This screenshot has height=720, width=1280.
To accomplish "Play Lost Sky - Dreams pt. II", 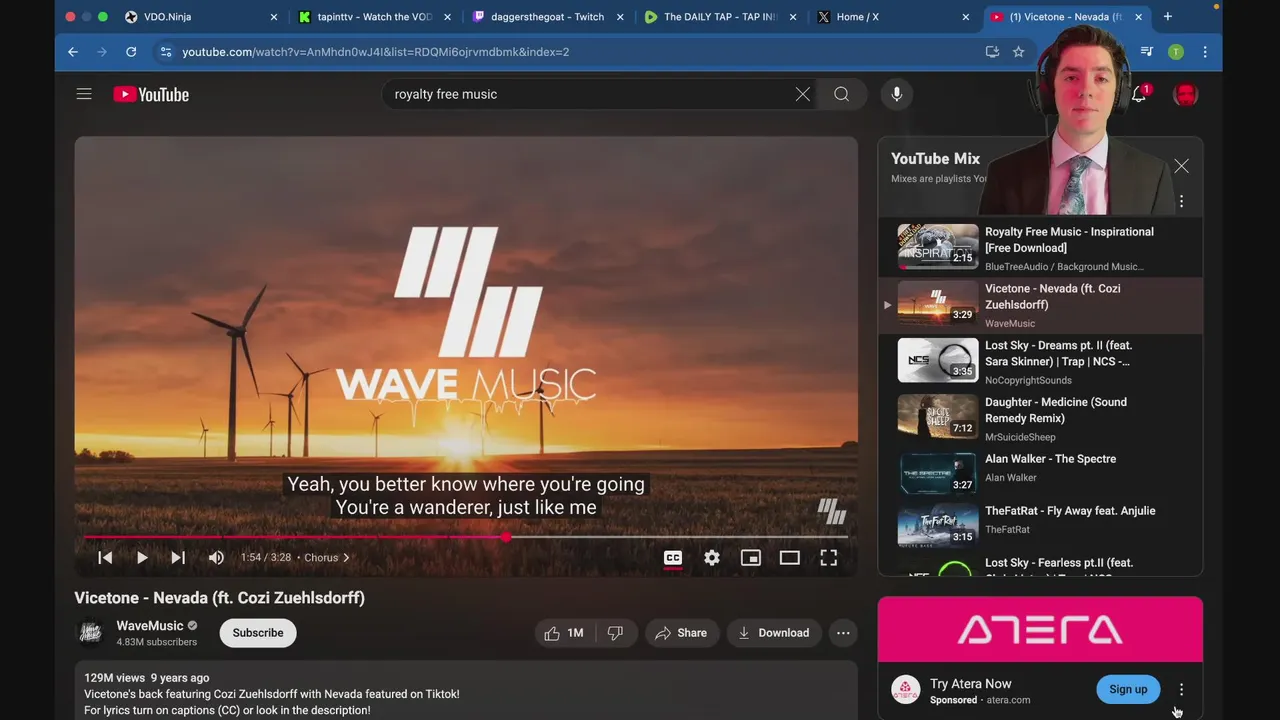I will 1040,362.
